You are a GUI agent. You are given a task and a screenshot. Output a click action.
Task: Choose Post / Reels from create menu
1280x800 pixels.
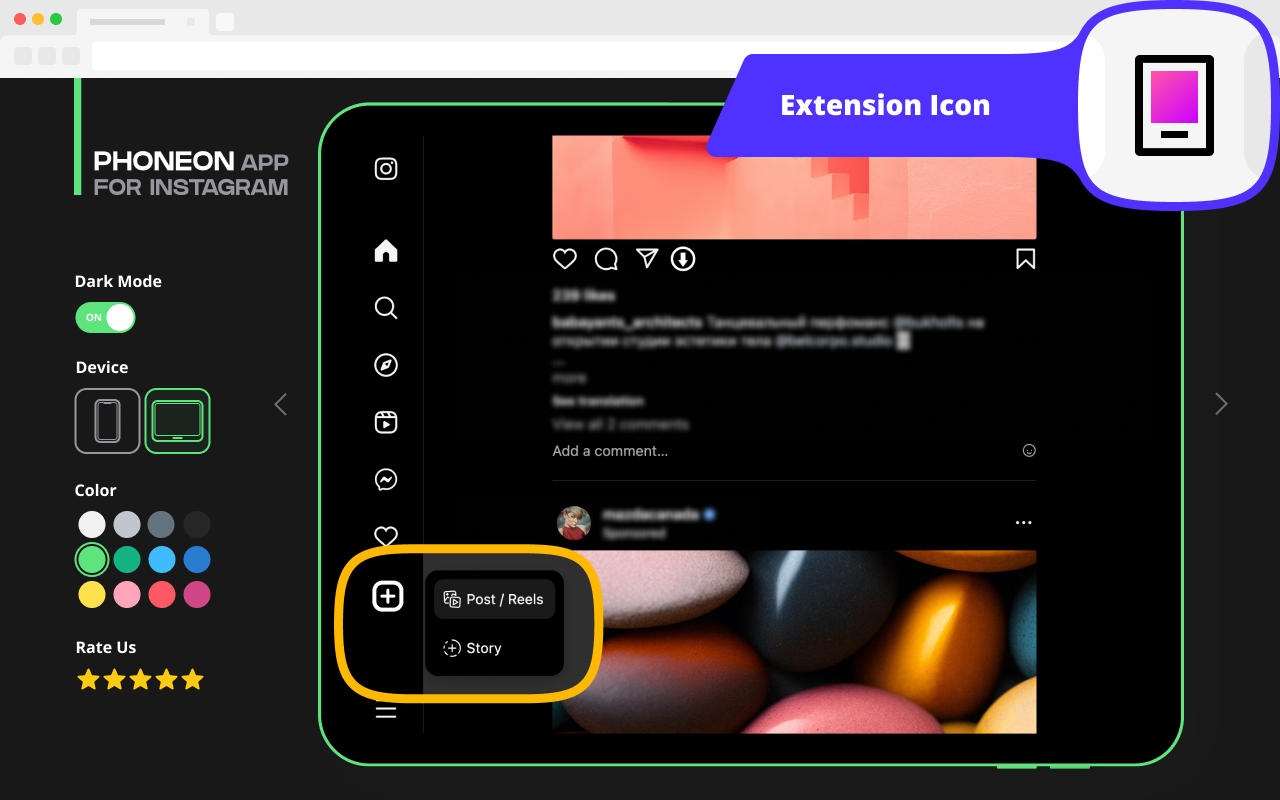[x=494, y=599]
